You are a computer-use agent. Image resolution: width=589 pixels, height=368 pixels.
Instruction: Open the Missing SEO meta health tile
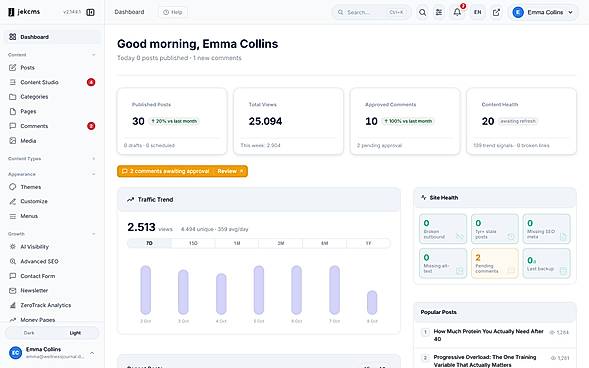(547, 229)
